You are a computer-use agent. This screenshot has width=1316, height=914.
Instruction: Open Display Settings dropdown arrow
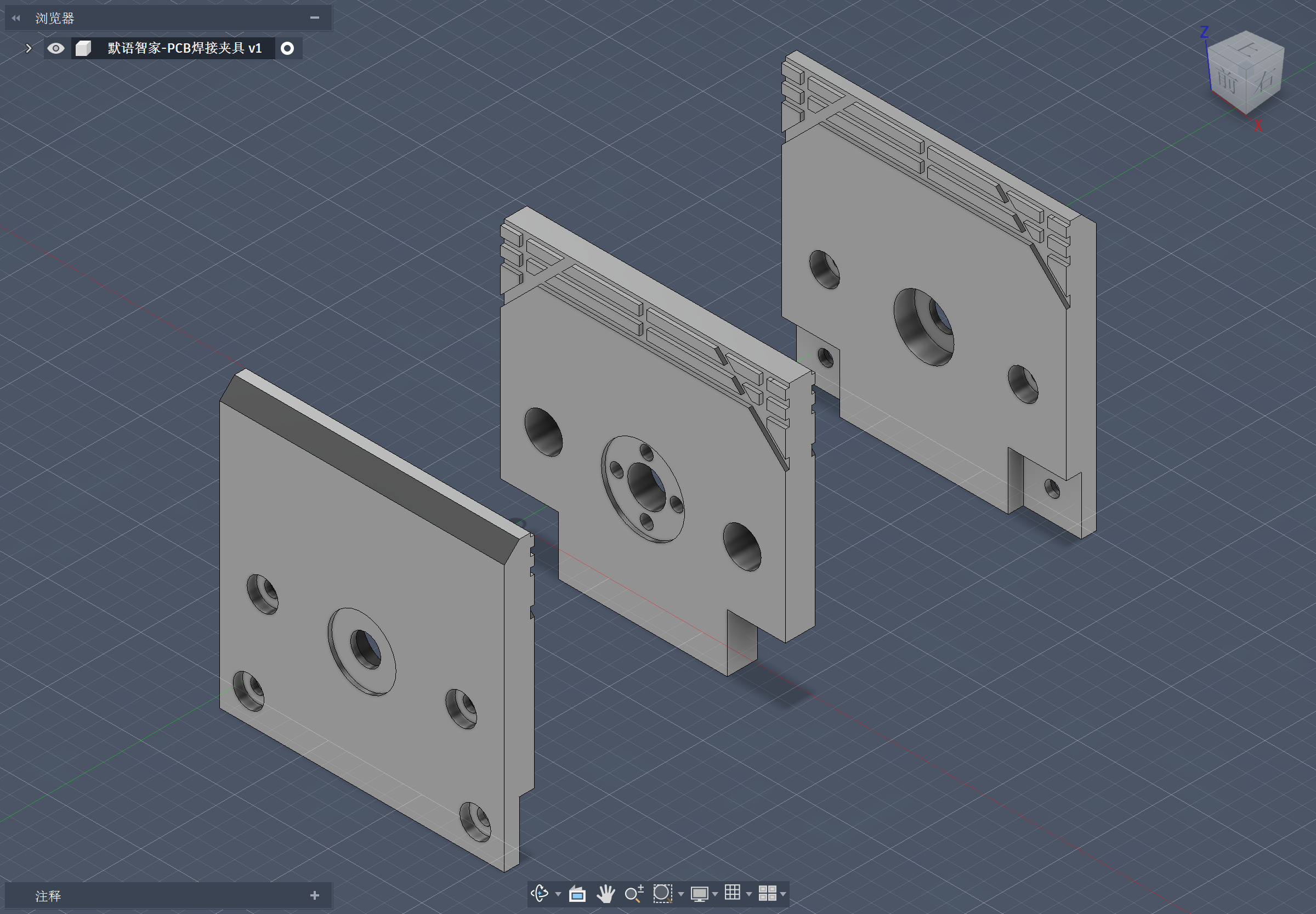(x=715, y=894)
